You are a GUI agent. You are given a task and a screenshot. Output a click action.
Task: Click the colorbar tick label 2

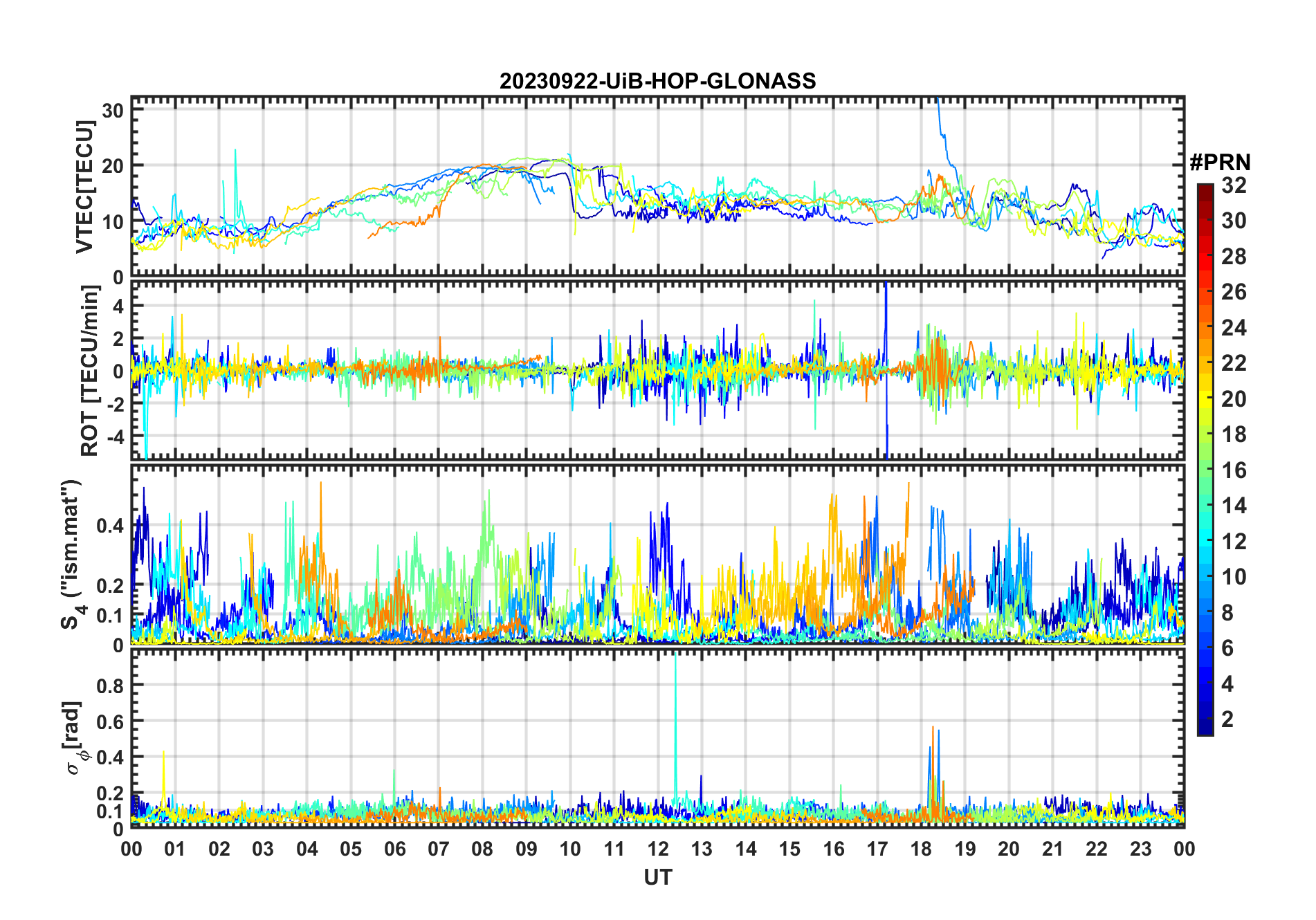1227,719
